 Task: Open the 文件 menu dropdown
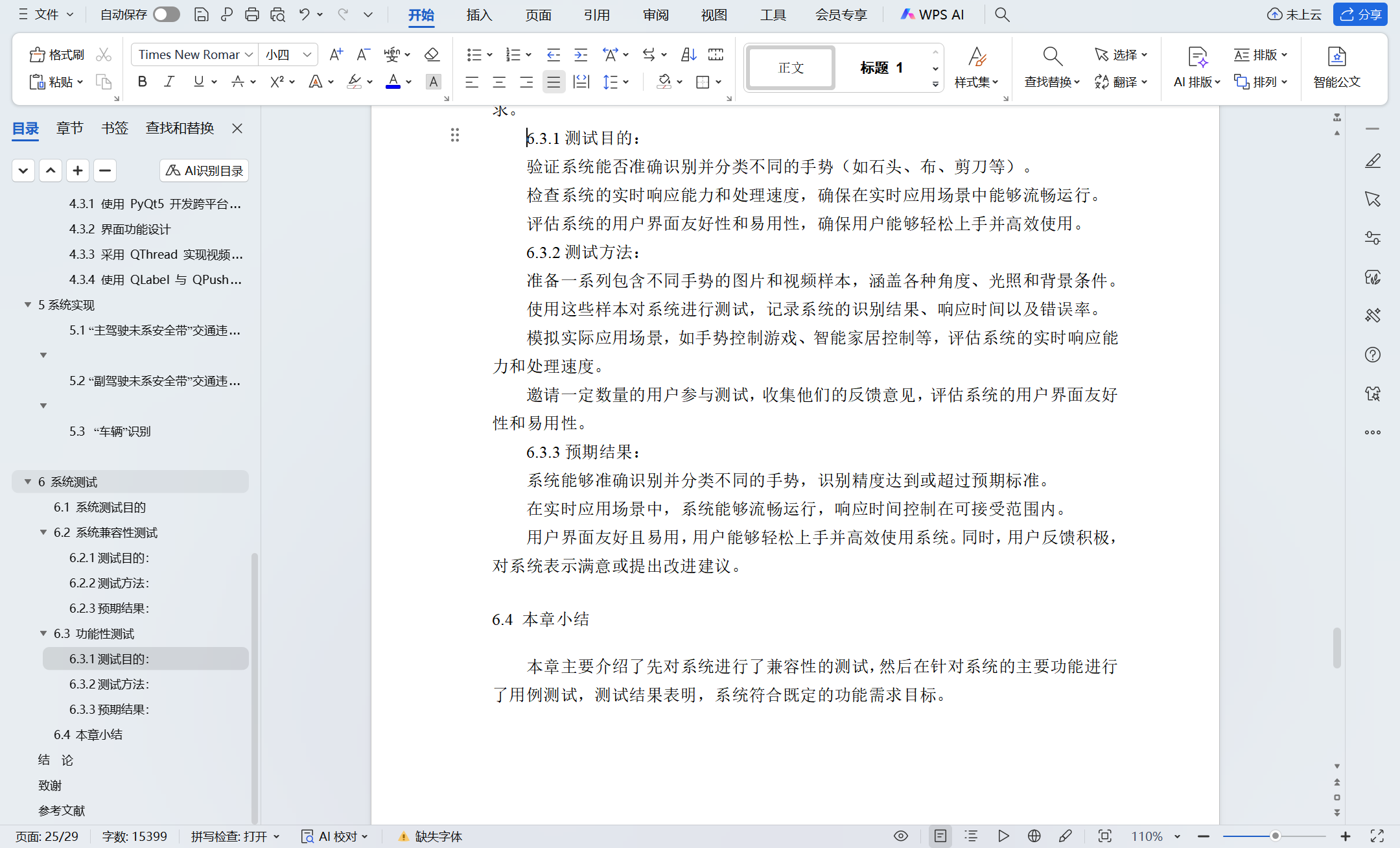click(x=46, y=14)
